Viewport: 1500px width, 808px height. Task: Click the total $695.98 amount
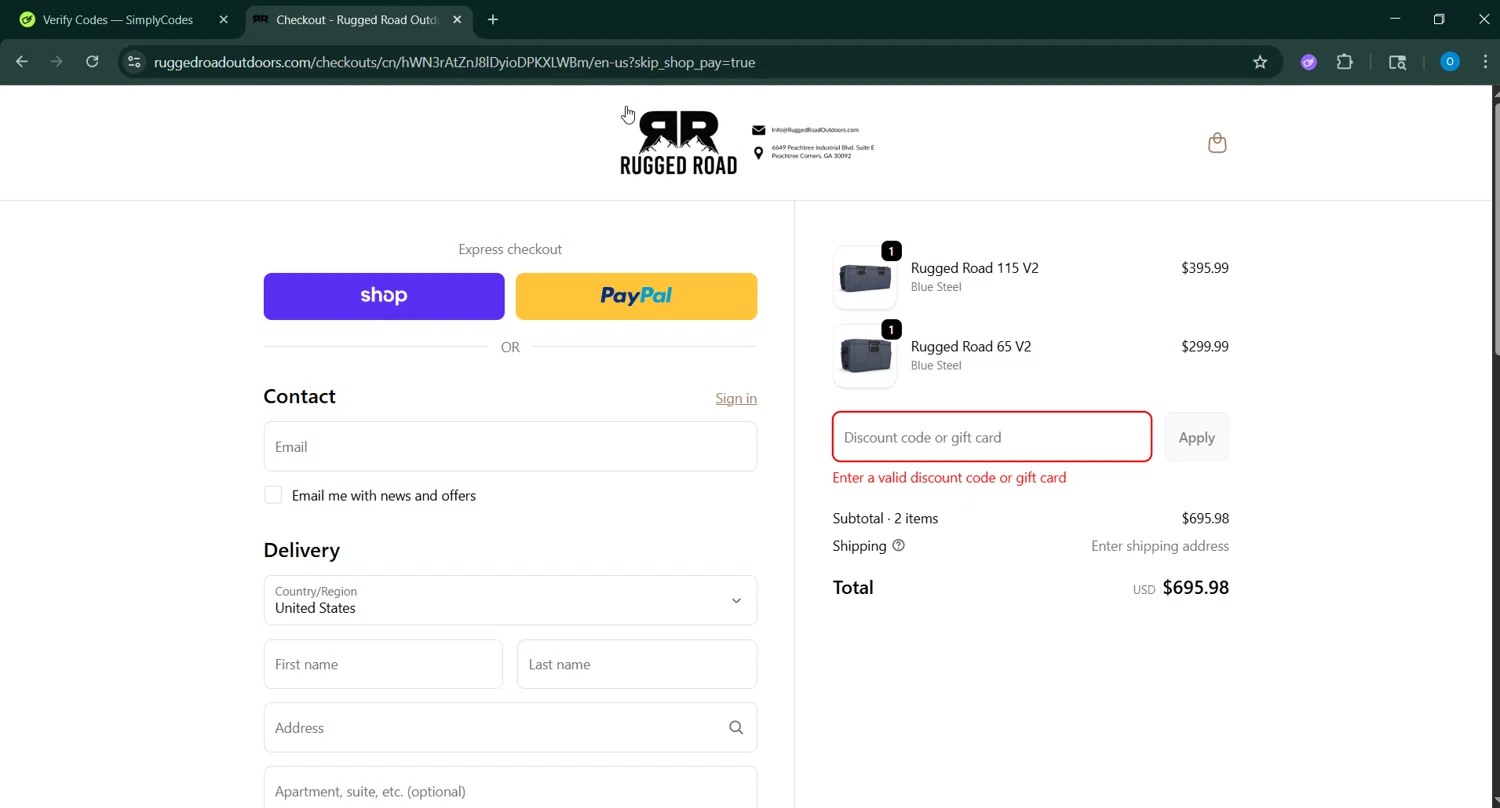click(1196, 588)
